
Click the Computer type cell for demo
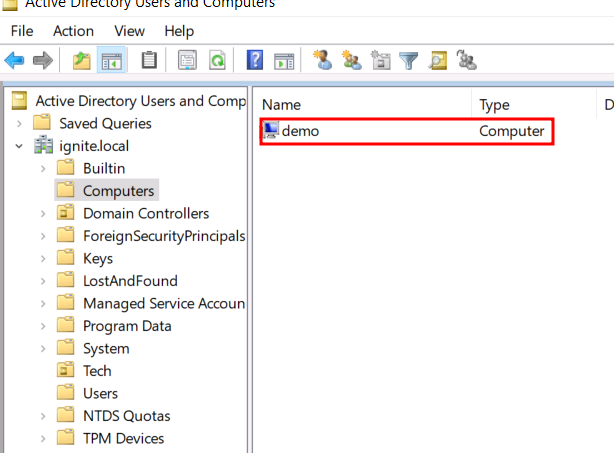coord(512,131)
